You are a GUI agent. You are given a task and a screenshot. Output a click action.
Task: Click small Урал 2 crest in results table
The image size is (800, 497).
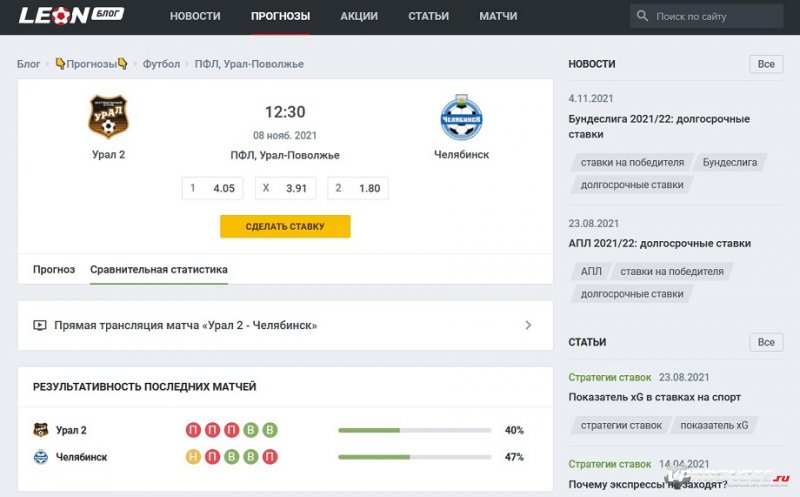[x=41, y=430]
